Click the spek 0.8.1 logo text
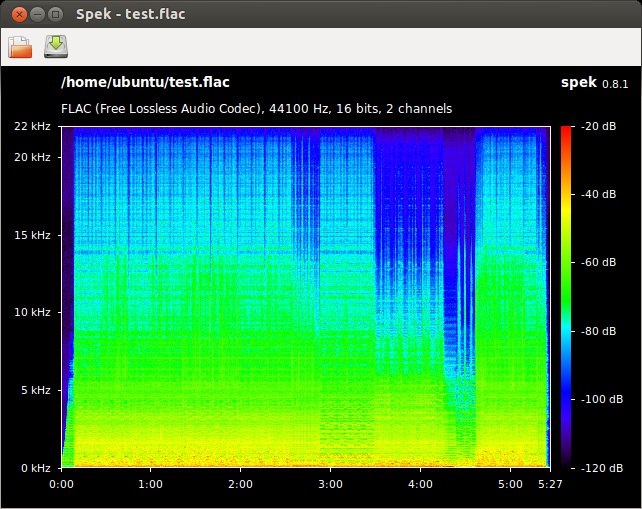 pyautogui.click(x=596, y=83)
